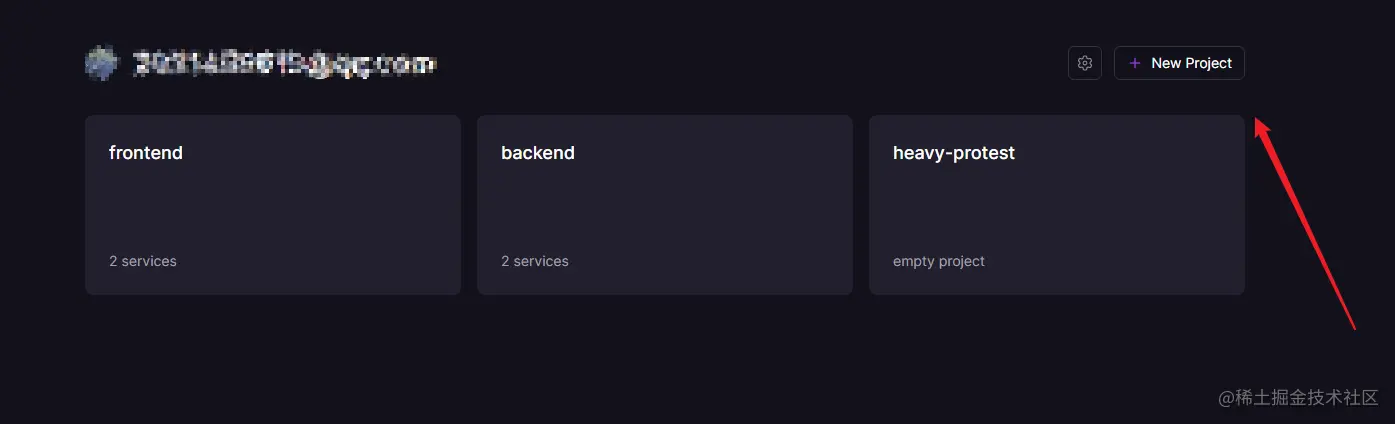
Task: Click the purple plus icon
Action: (1134, 63)
